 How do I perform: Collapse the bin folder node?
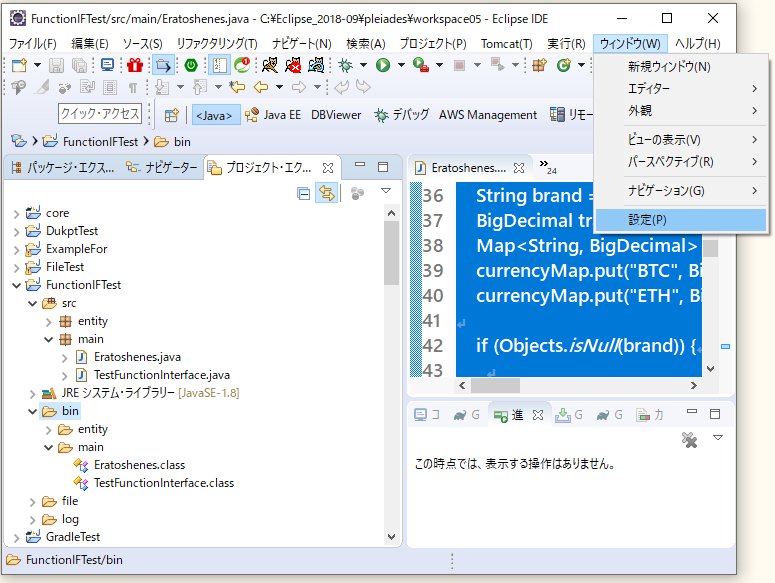(x=33, y=411)
